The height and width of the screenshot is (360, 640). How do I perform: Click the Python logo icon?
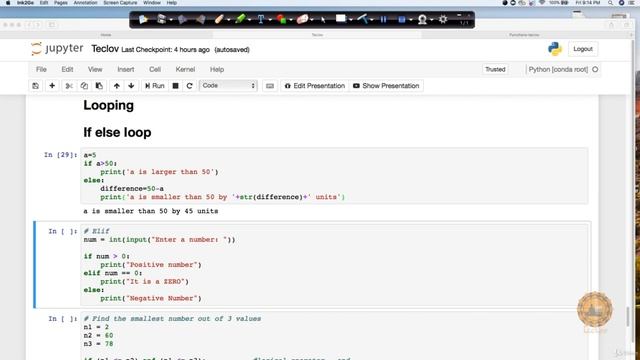click(555, 49)
